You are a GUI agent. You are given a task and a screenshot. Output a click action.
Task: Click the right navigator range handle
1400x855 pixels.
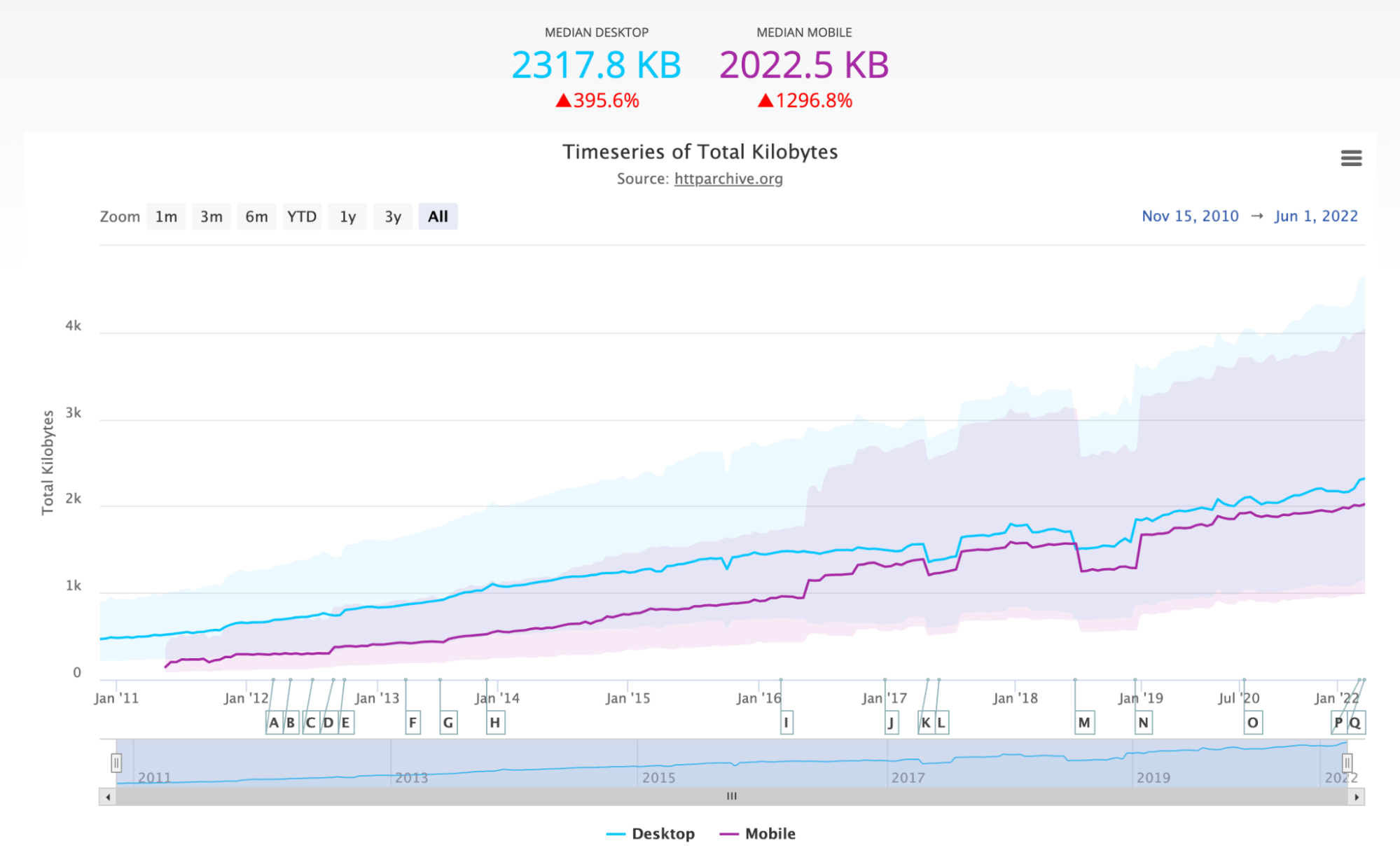(x=1347, y=763)
